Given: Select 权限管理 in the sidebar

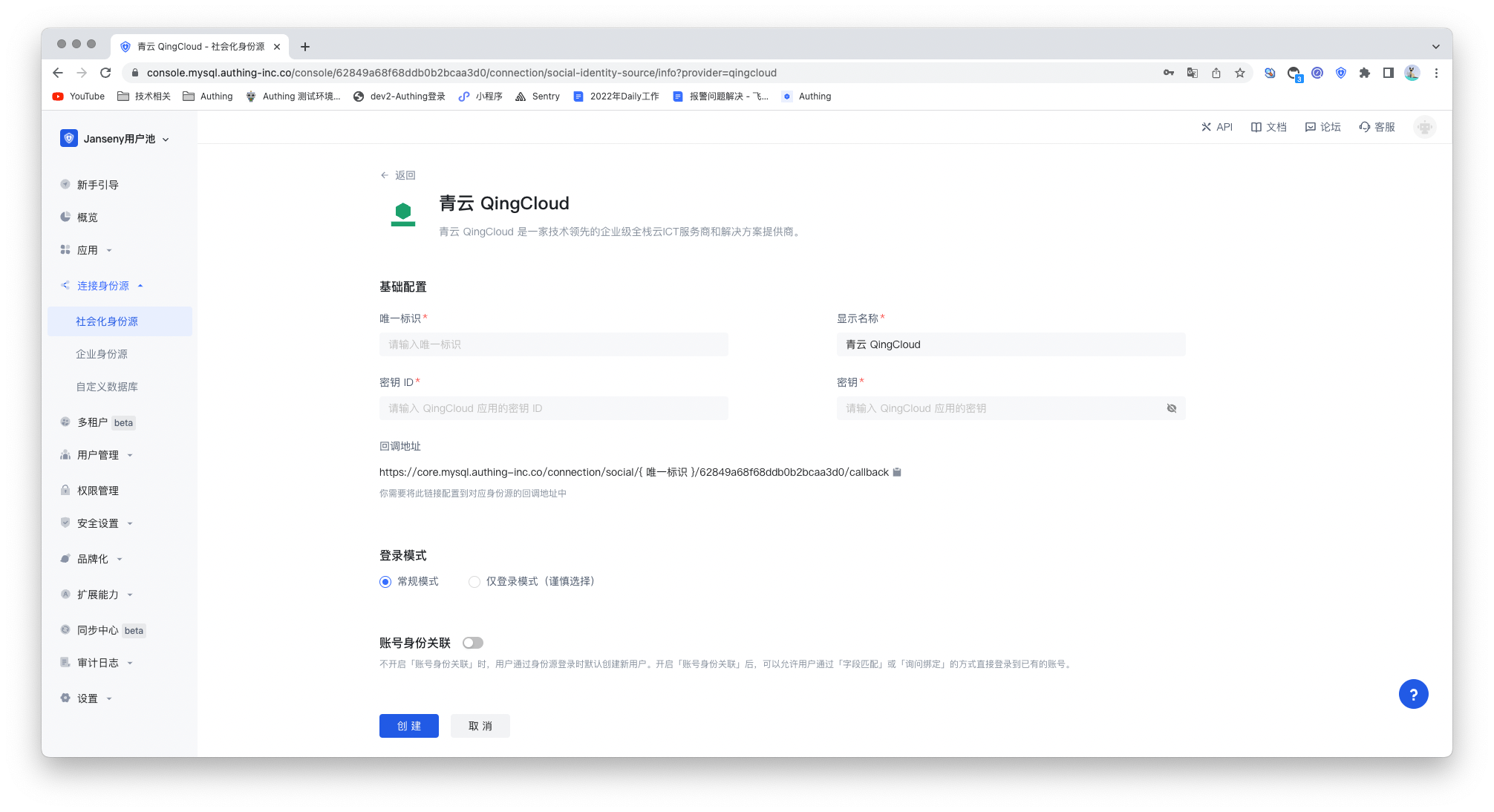Looking at the screenshot, I should coord(98,490).
